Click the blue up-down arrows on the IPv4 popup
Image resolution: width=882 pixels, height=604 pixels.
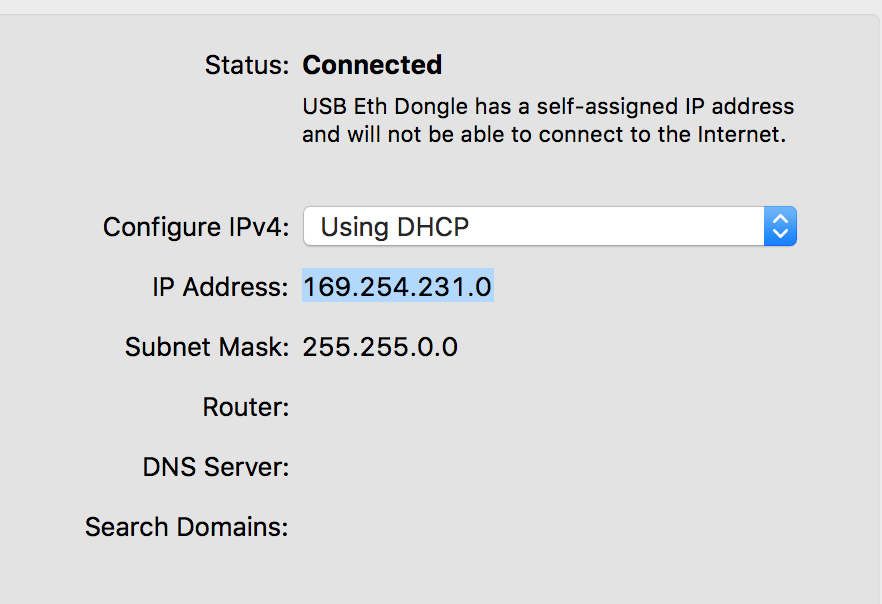pos(780,227)
